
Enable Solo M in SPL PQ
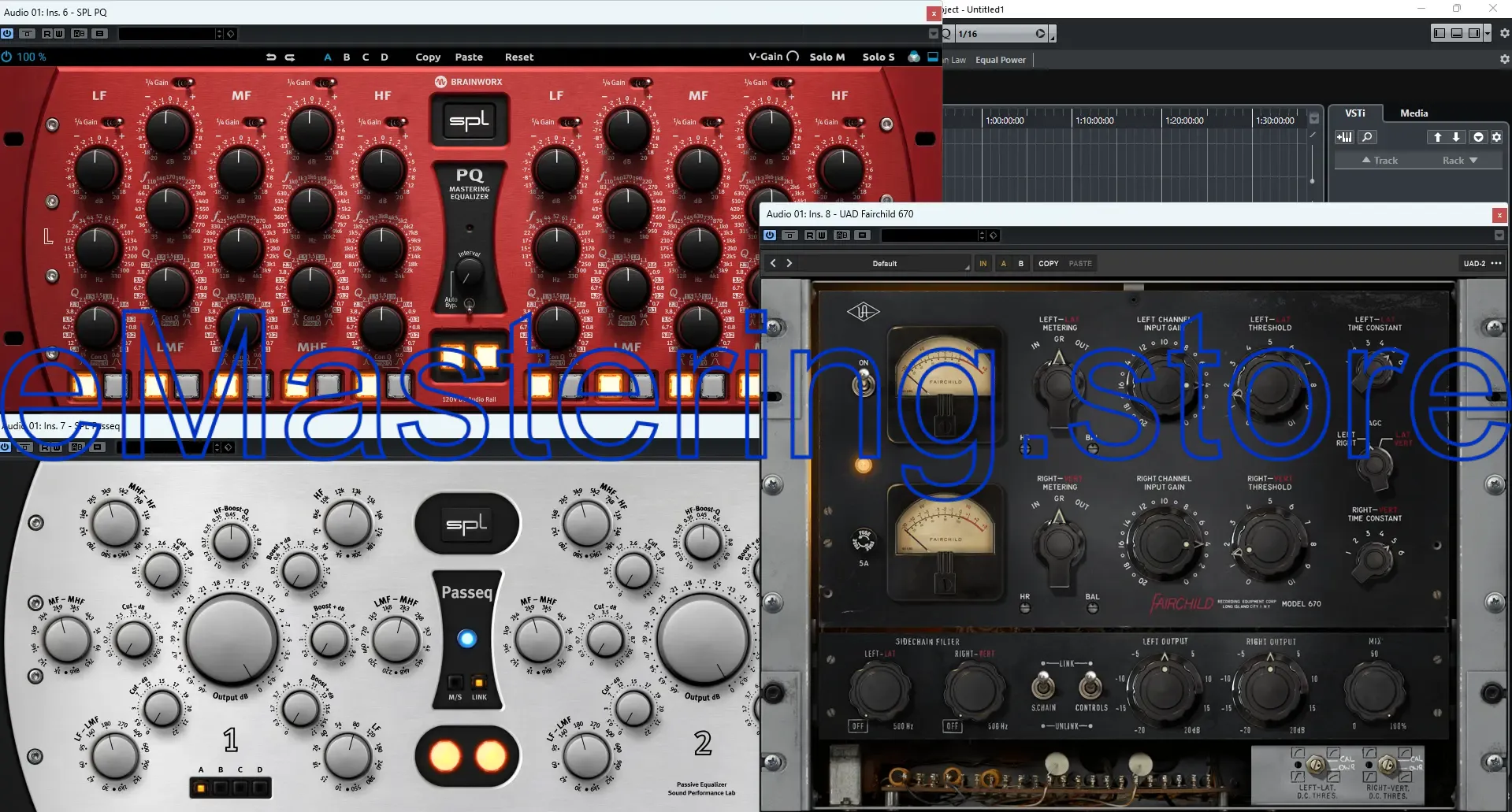(x=827, y=57)
